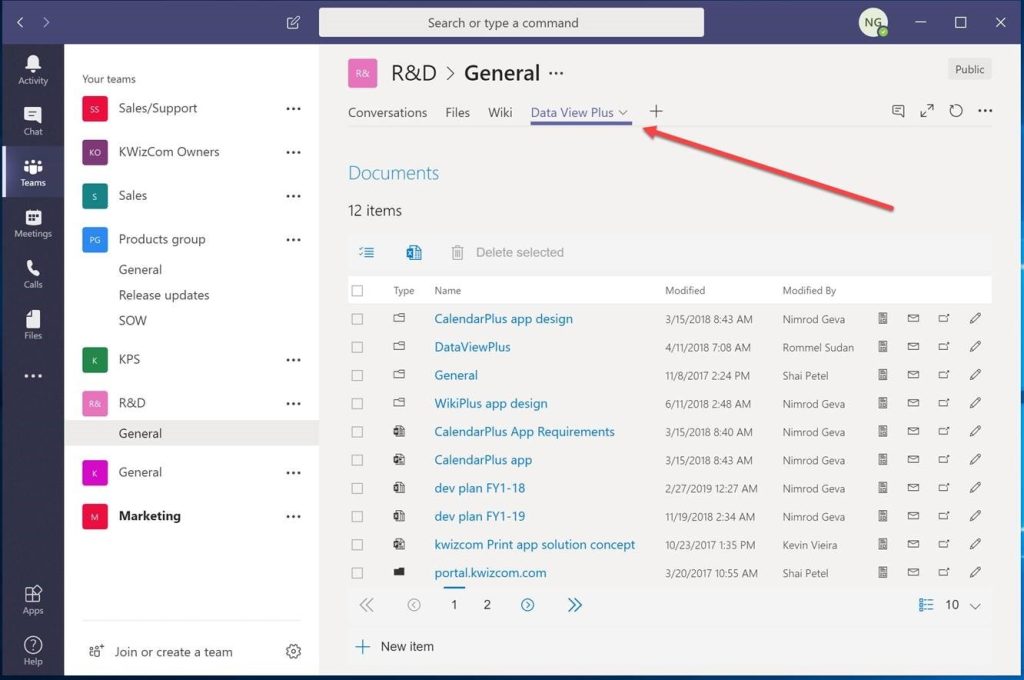The width and height of the screenshot is (1024, 680).
Task: Edit the DataViewPlus item using its pencil icon
Action: 975,346
